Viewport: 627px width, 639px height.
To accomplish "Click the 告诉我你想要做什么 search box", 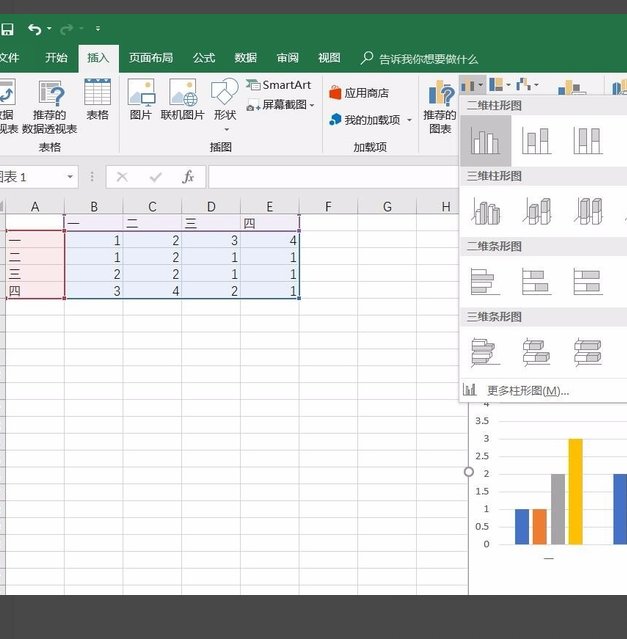I will pos(420,59).
